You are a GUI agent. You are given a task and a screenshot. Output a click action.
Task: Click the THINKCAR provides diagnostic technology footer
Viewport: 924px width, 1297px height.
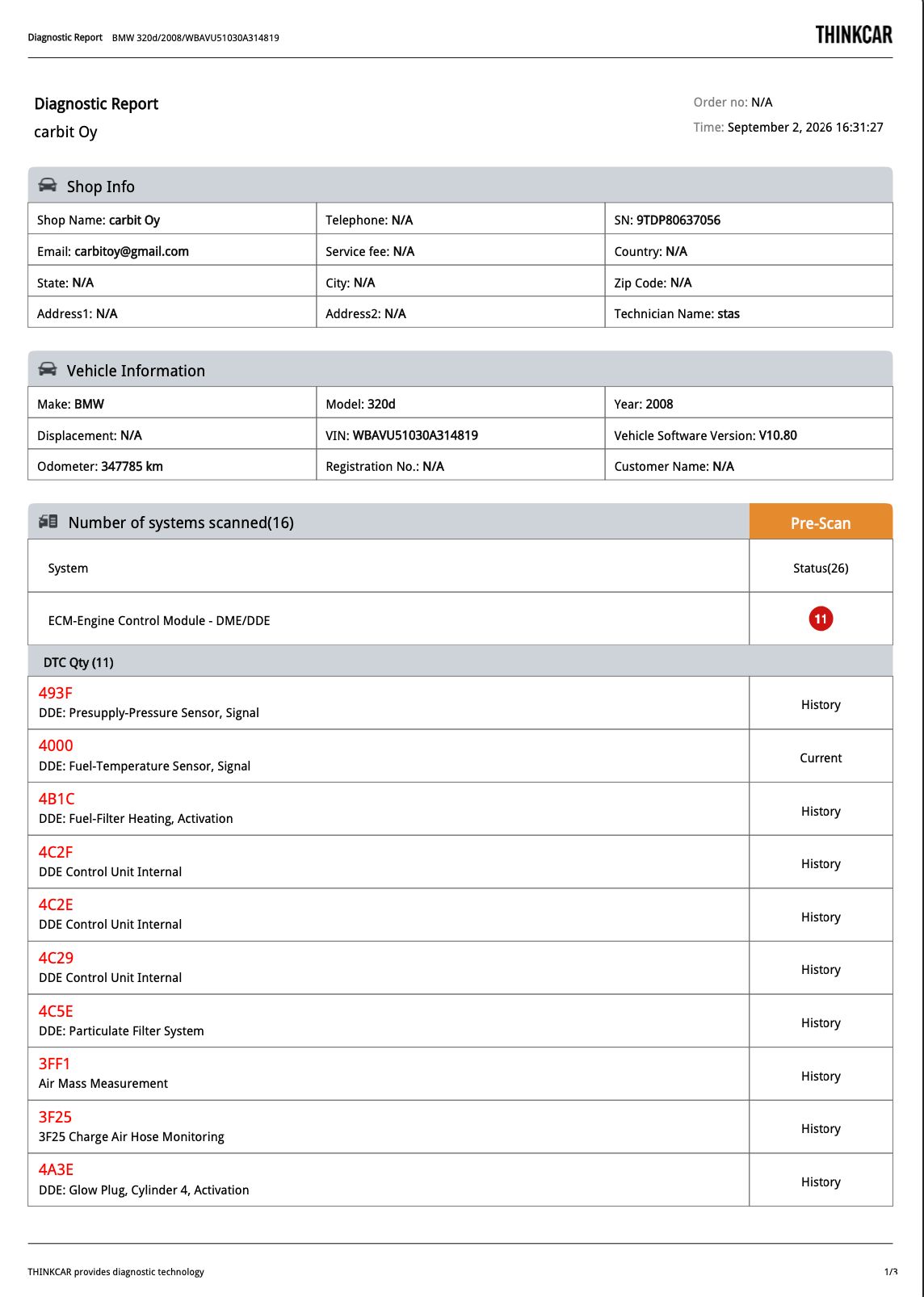coord(115,1272)
